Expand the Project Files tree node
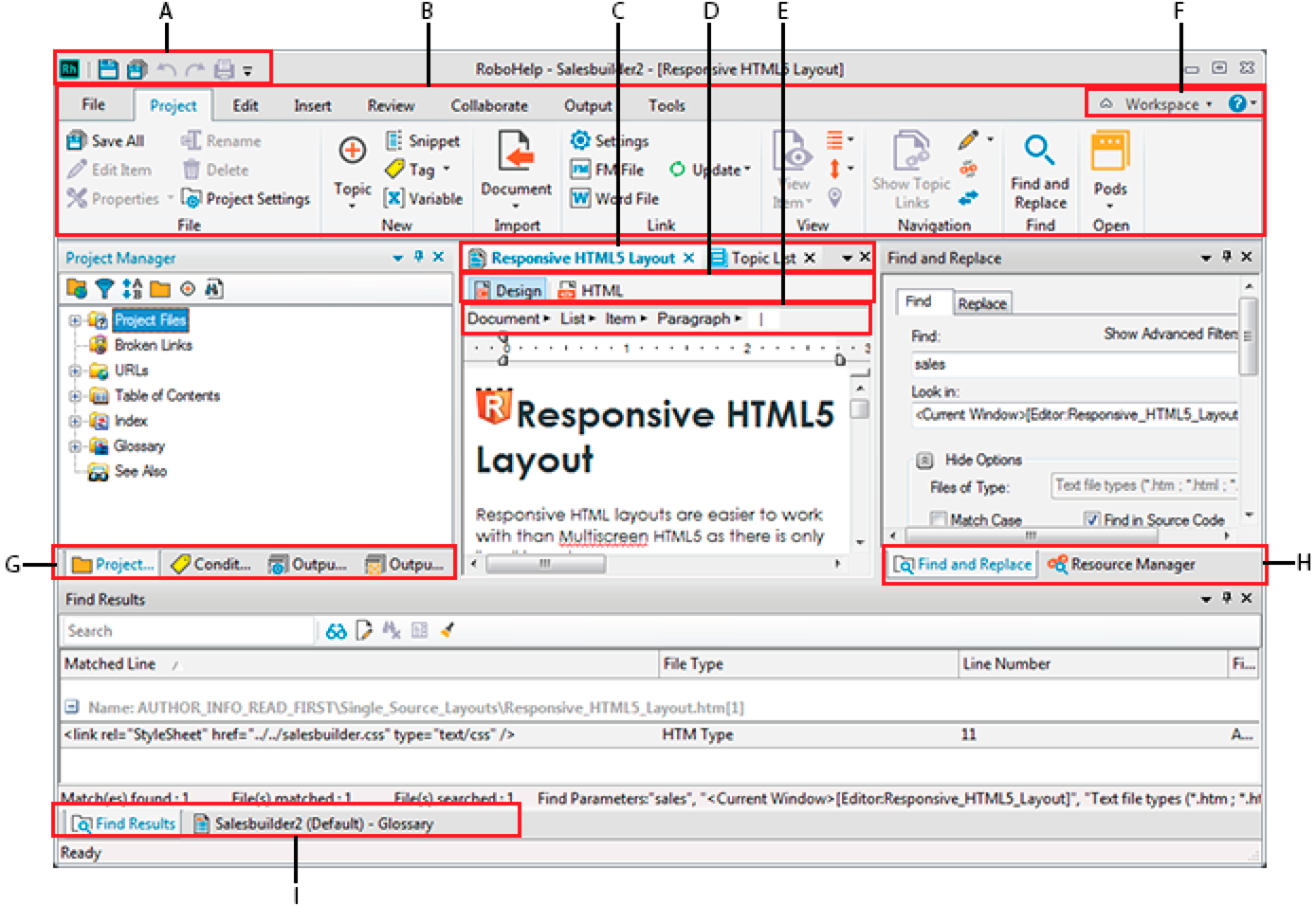The height and width of the screenshot is (906, 1316). click(x=74, y=320)
